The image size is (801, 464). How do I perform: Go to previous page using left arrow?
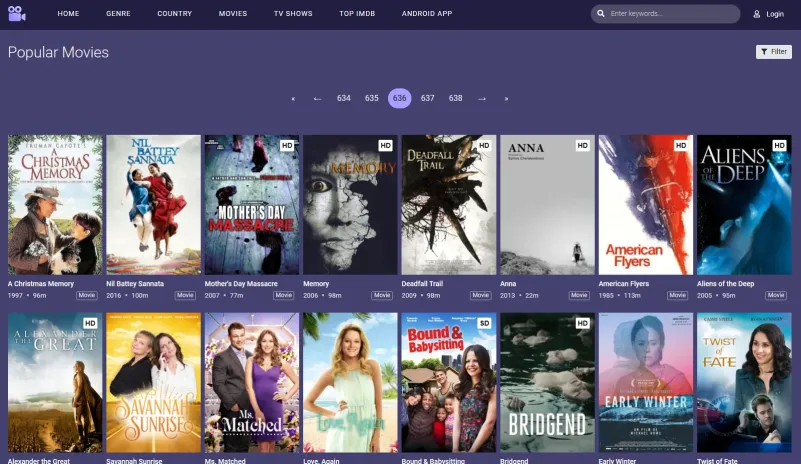click(x=317, y=99)
